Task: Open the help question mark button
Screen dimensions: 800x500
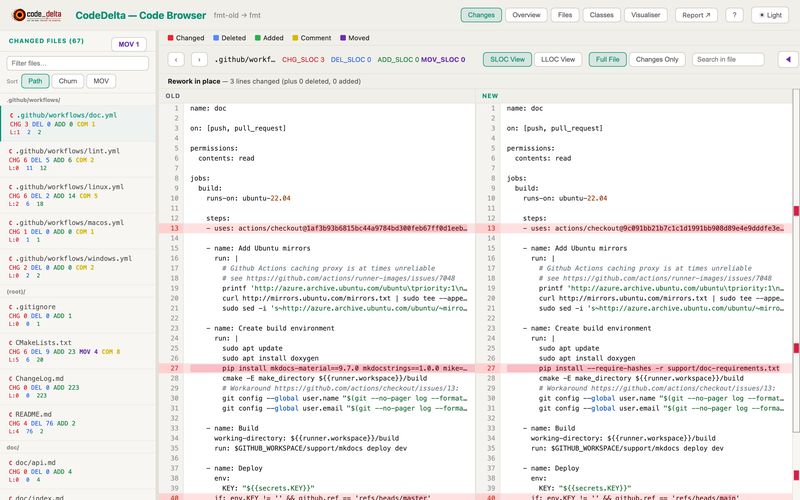Action: 734,15
